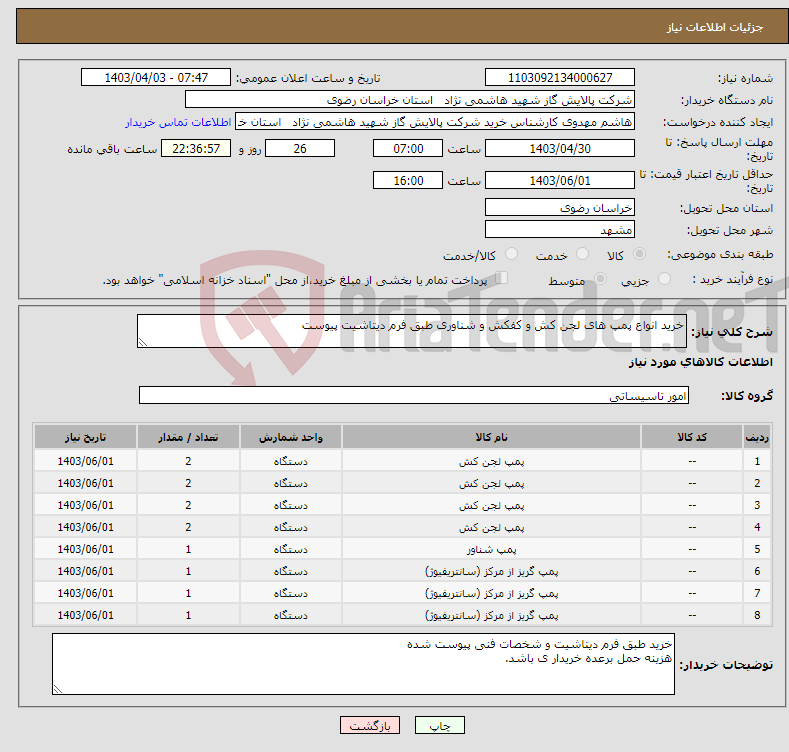
Task: Click the announcement date field 1403/04/03 - 07:47
Action: pos(156,78)
